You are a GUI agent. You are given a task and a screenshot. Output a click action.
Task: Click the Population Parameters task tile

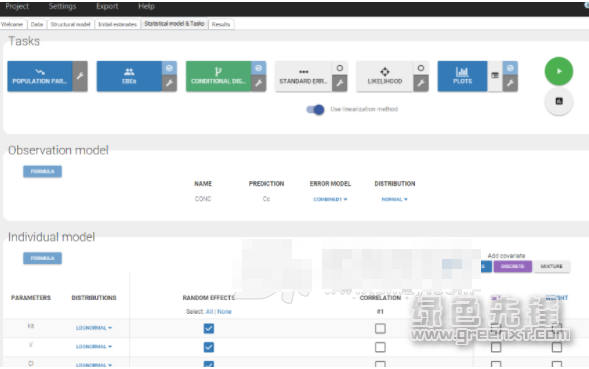40,76
